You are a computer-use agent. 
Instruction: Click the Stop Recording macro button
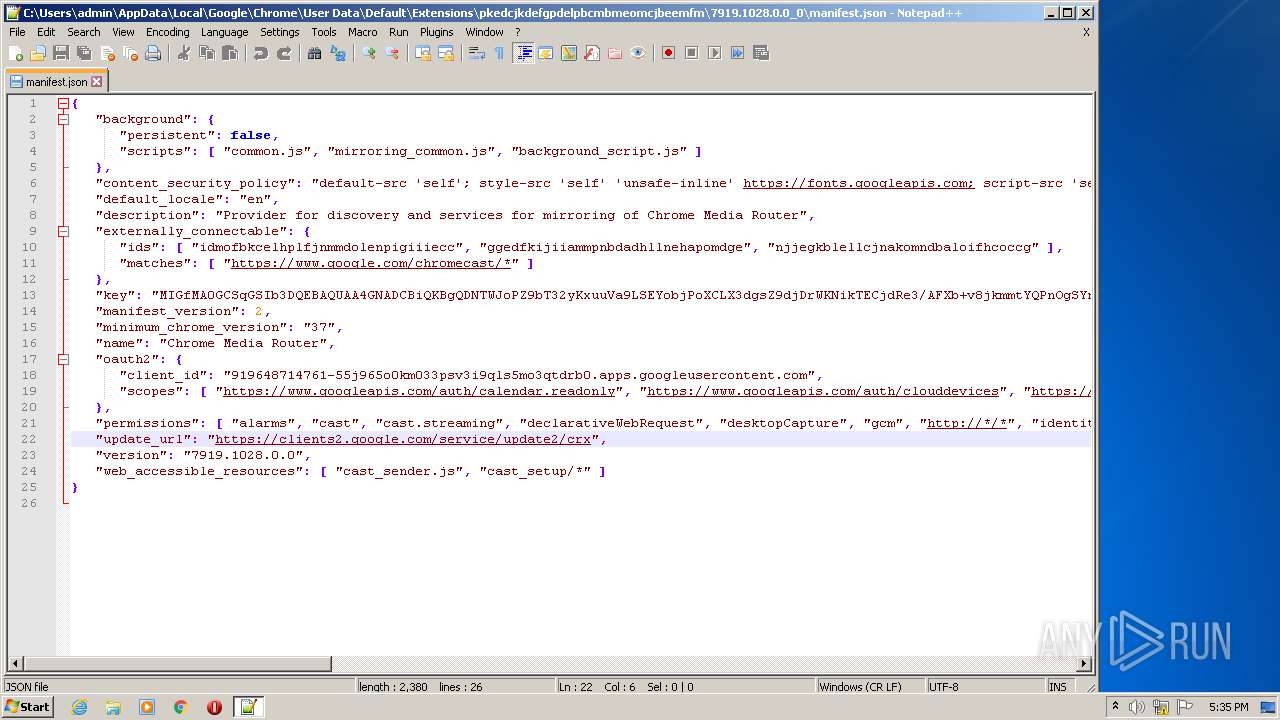pos(692,53)
